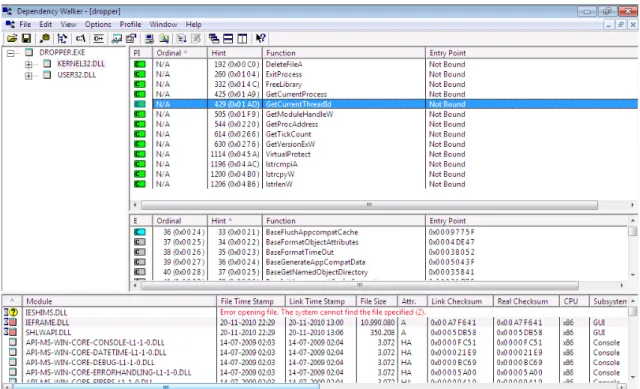The width and height of the screenshot is (640, 389).
Task: Open the Help menu
Action: coord(193,24)
